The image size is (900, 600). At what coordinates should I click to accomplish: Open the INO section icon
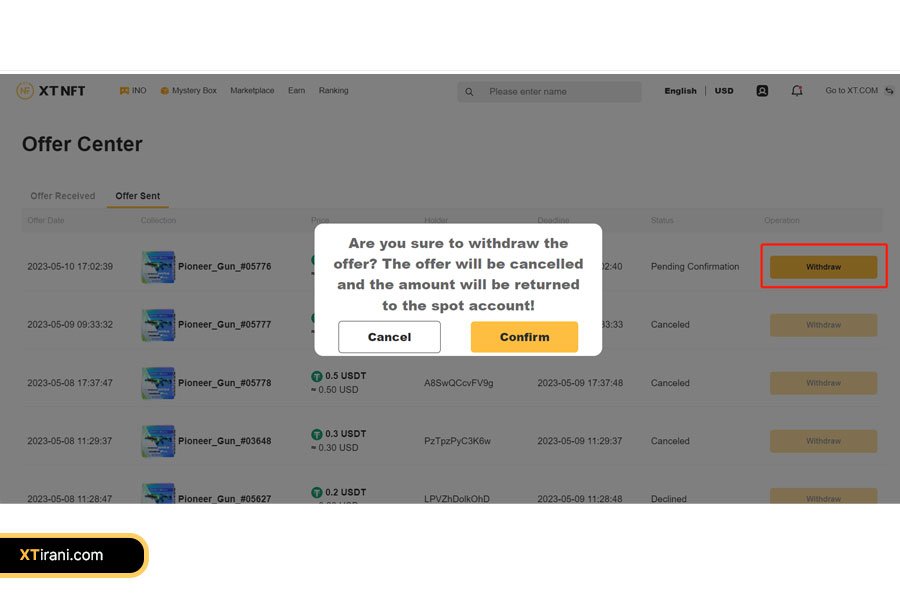click(x=124, y=91)
